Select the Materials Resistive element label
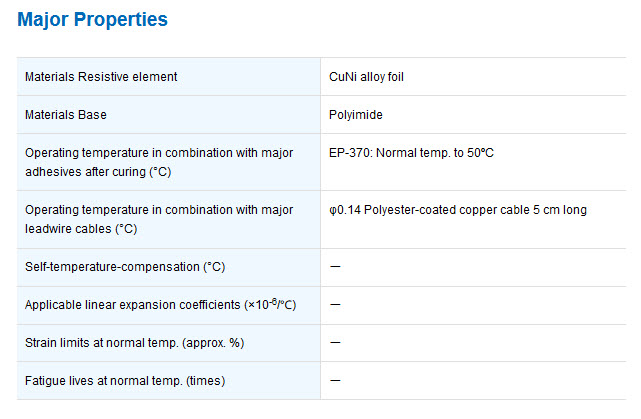Image resolution: width=641 pixels, height=419 pixels. click(101, 77)
